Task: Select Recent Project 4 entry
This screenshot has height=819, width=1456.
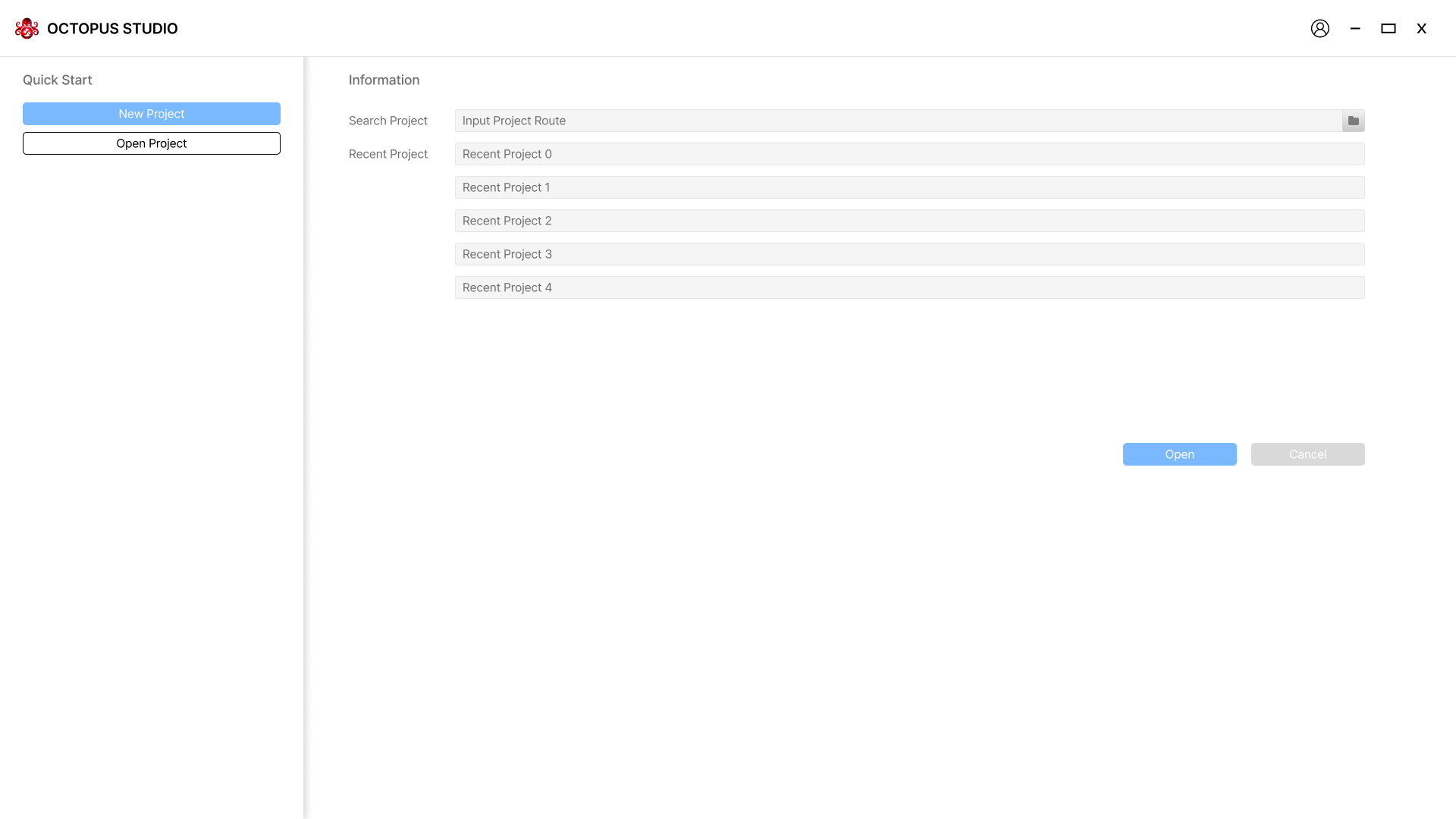Action: (x=909, y=287)
